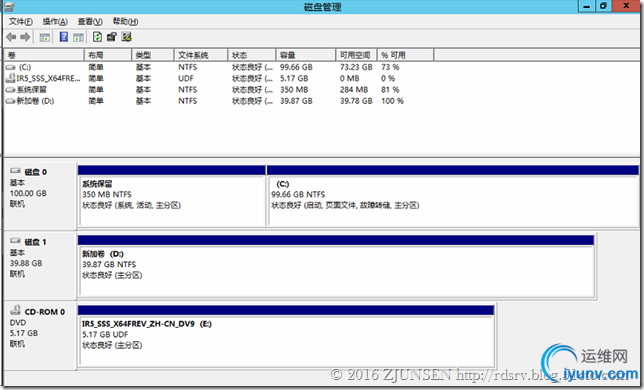Viewport: 644px width, 390px height.
Task: Click the Back arrow toolbar icon
Action: (x=11, y=37)
